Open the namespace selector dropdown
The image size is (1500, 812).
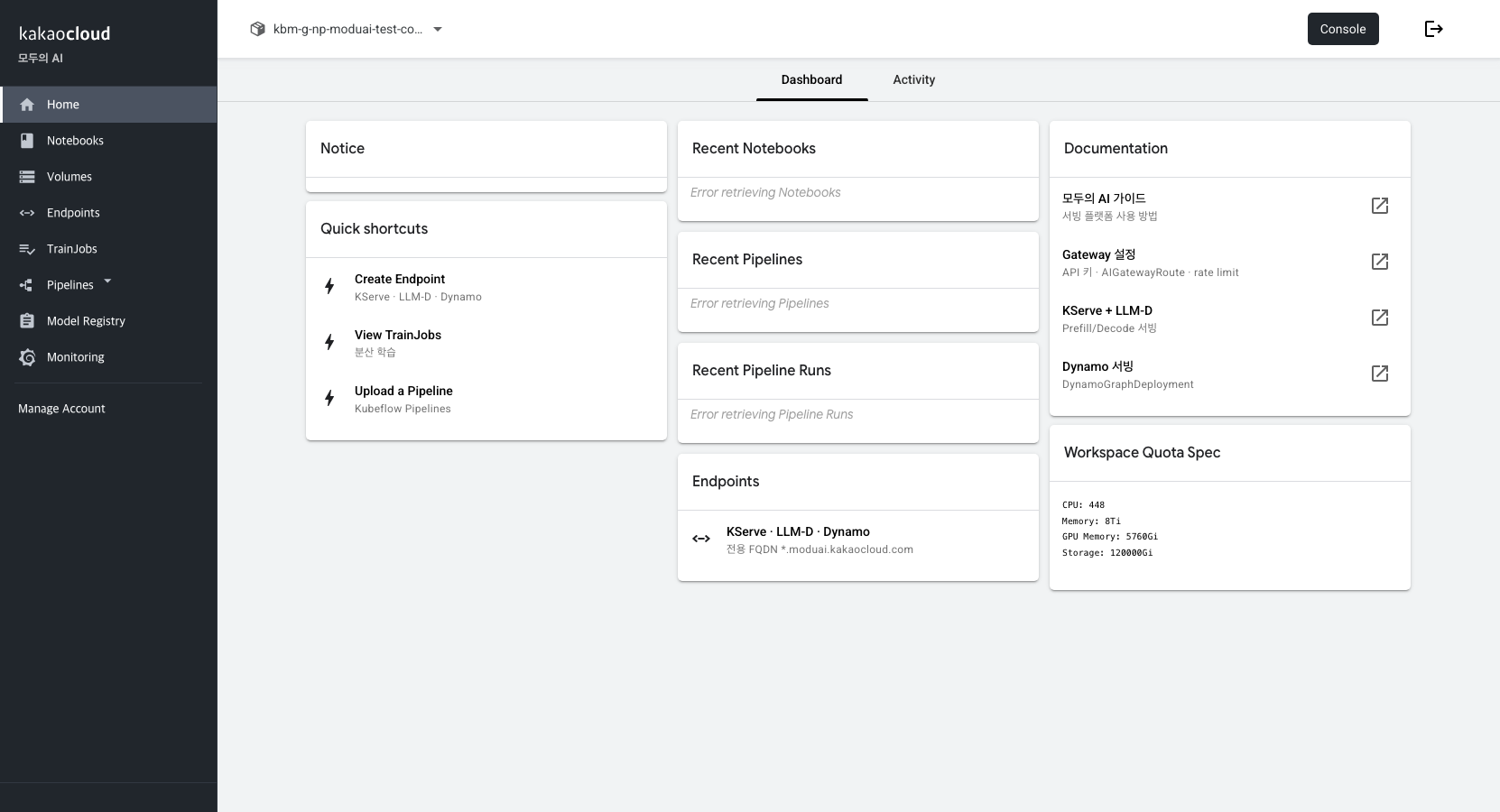347,29
